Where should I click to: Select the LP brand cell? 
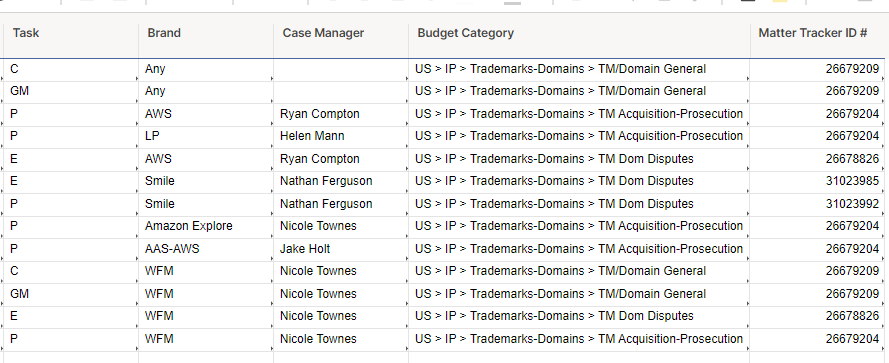point(206,136)
